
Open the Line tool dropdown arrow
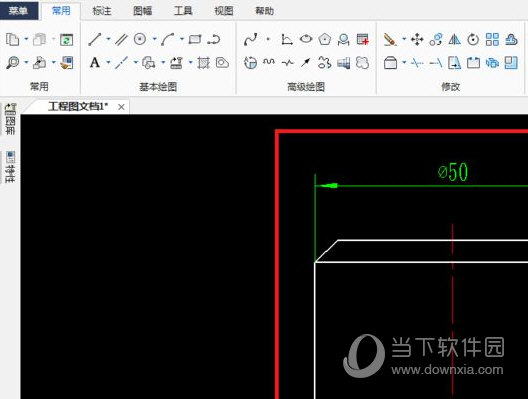tap(108, 39)
